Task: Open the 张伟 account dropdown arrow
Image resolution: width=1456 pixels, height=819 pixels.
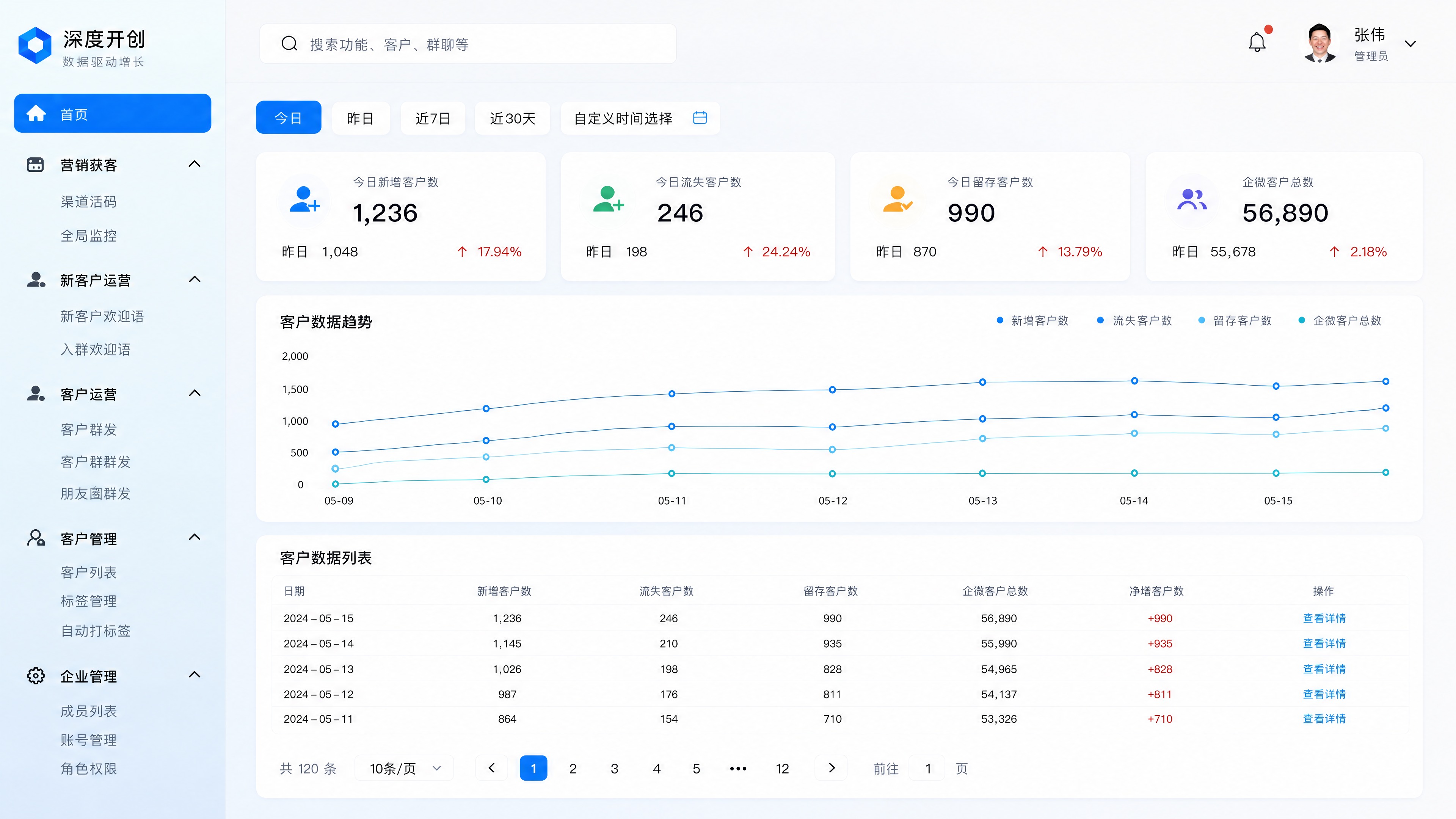Action: pos(1411,44)
